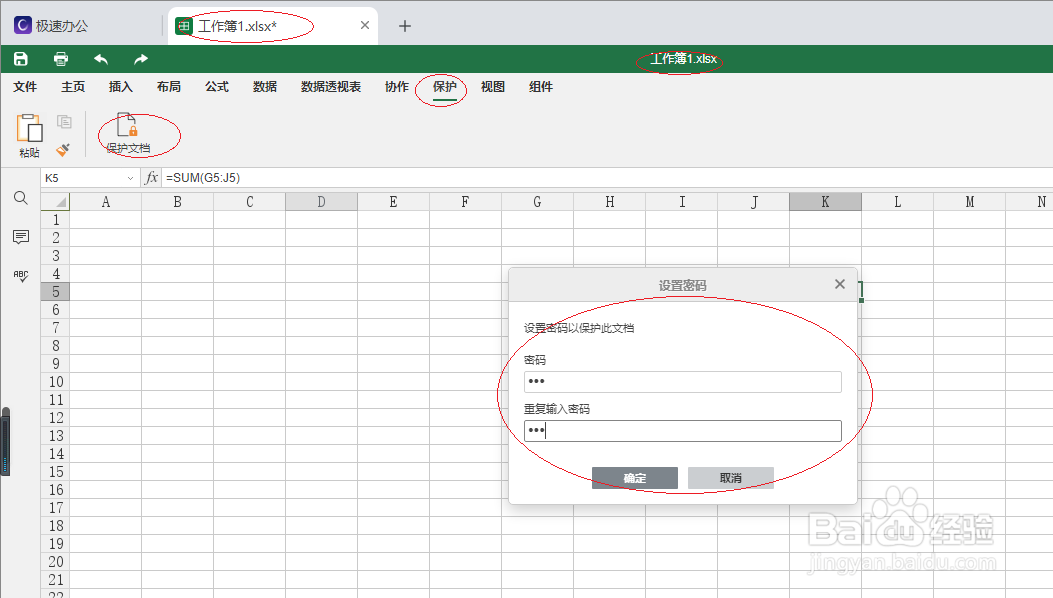Viewport: 1053px width, 598px height.
Task: Click the fx insert function icon
Action: point(152,177)
